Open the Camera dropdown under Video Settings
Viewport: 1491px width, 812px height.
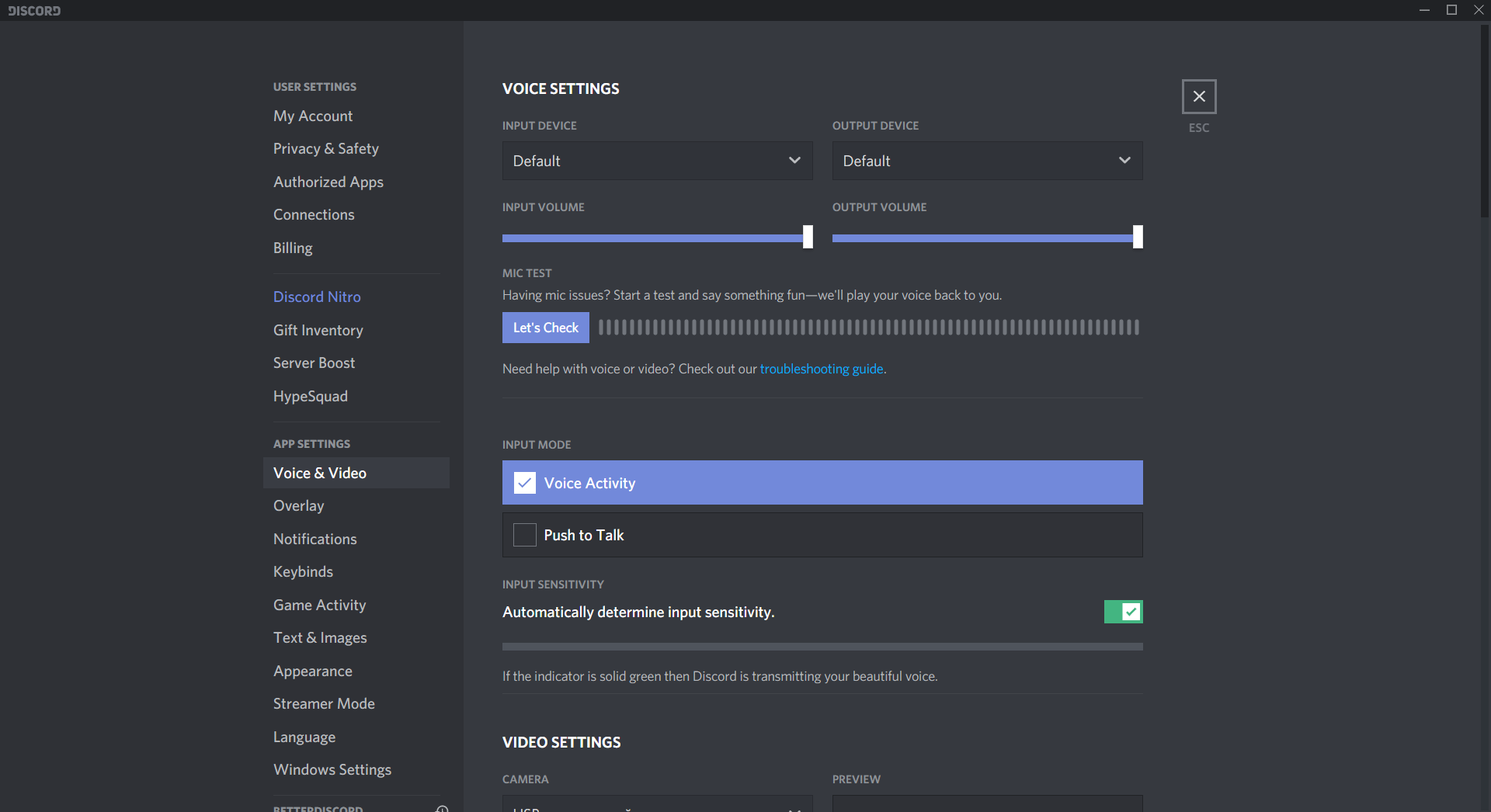coord(657,803)
